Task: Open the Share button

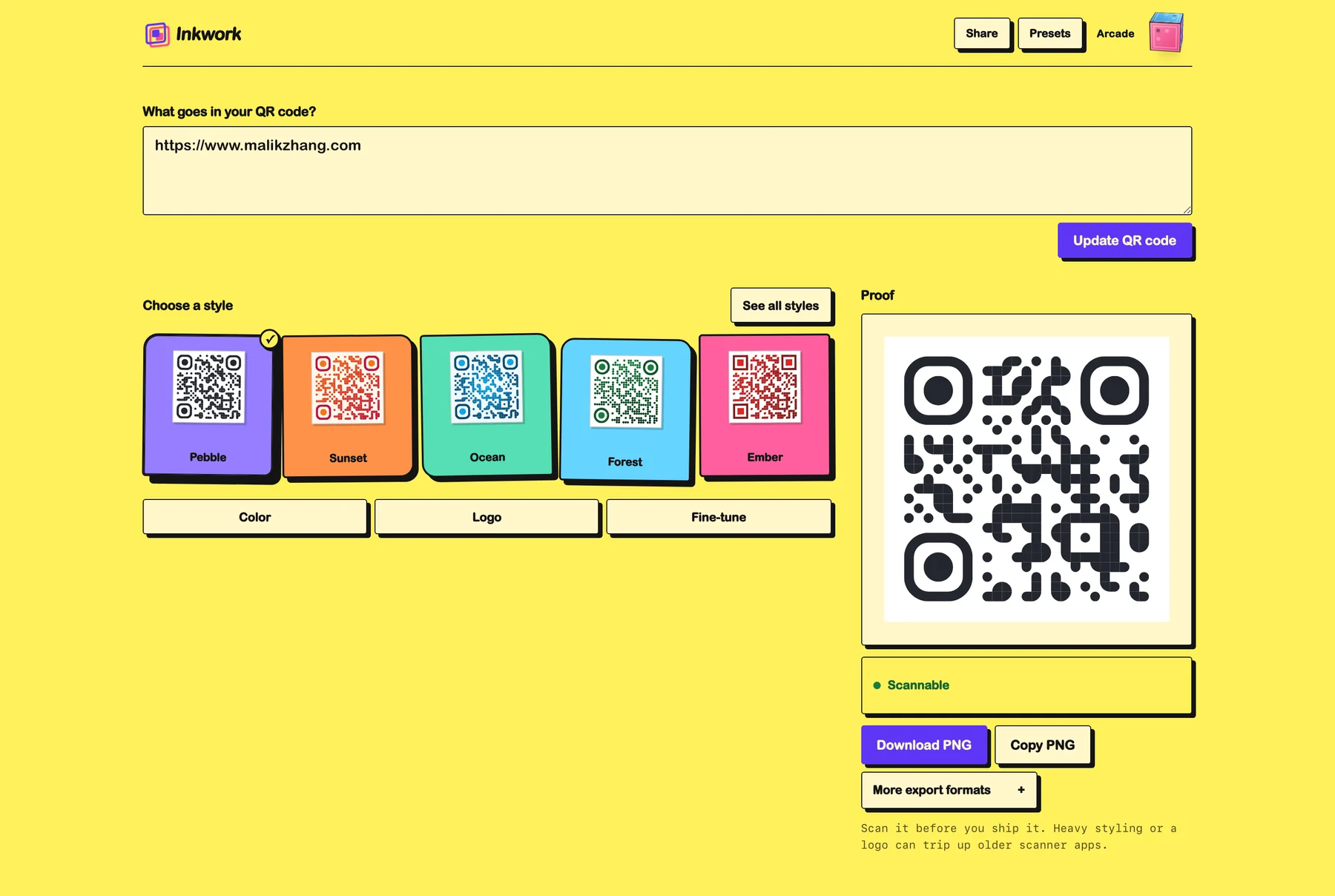Action: (x=981, y=33)
